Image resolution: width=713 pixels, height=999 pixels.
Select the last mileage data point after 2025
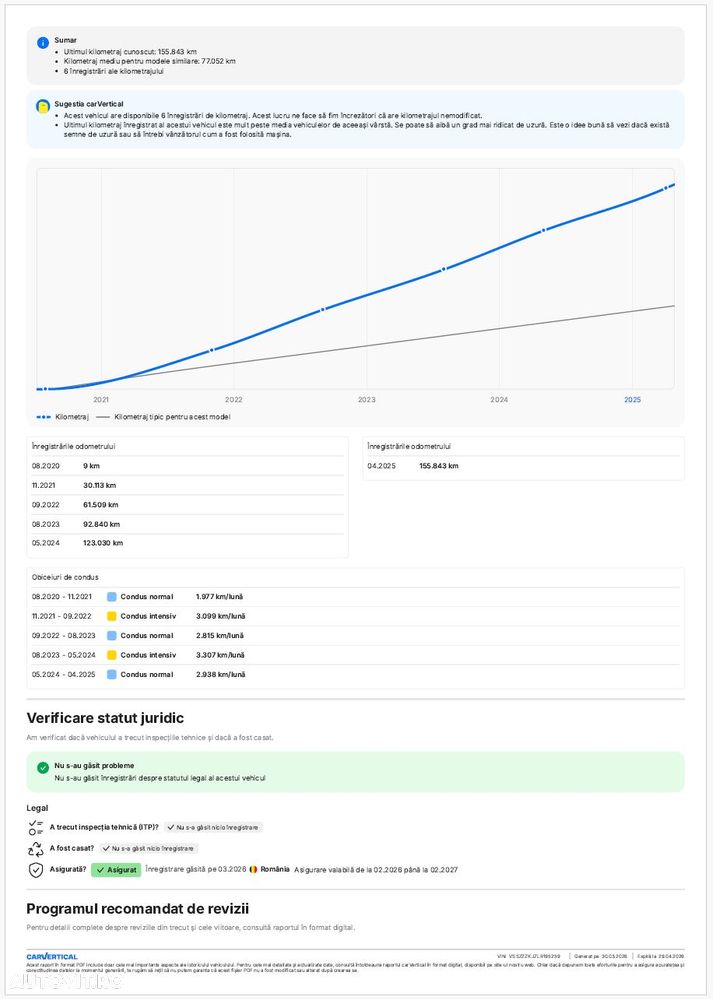(665, 188)
